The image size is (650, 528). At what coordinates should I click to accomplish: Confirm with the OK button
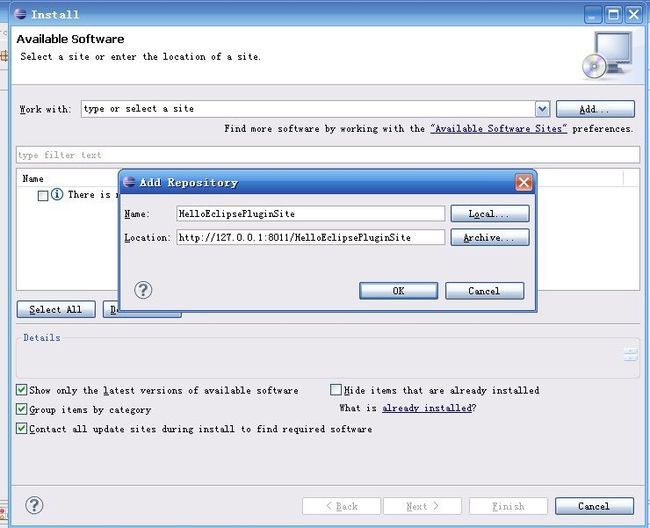pyautogui.click(x=398, y=291)
